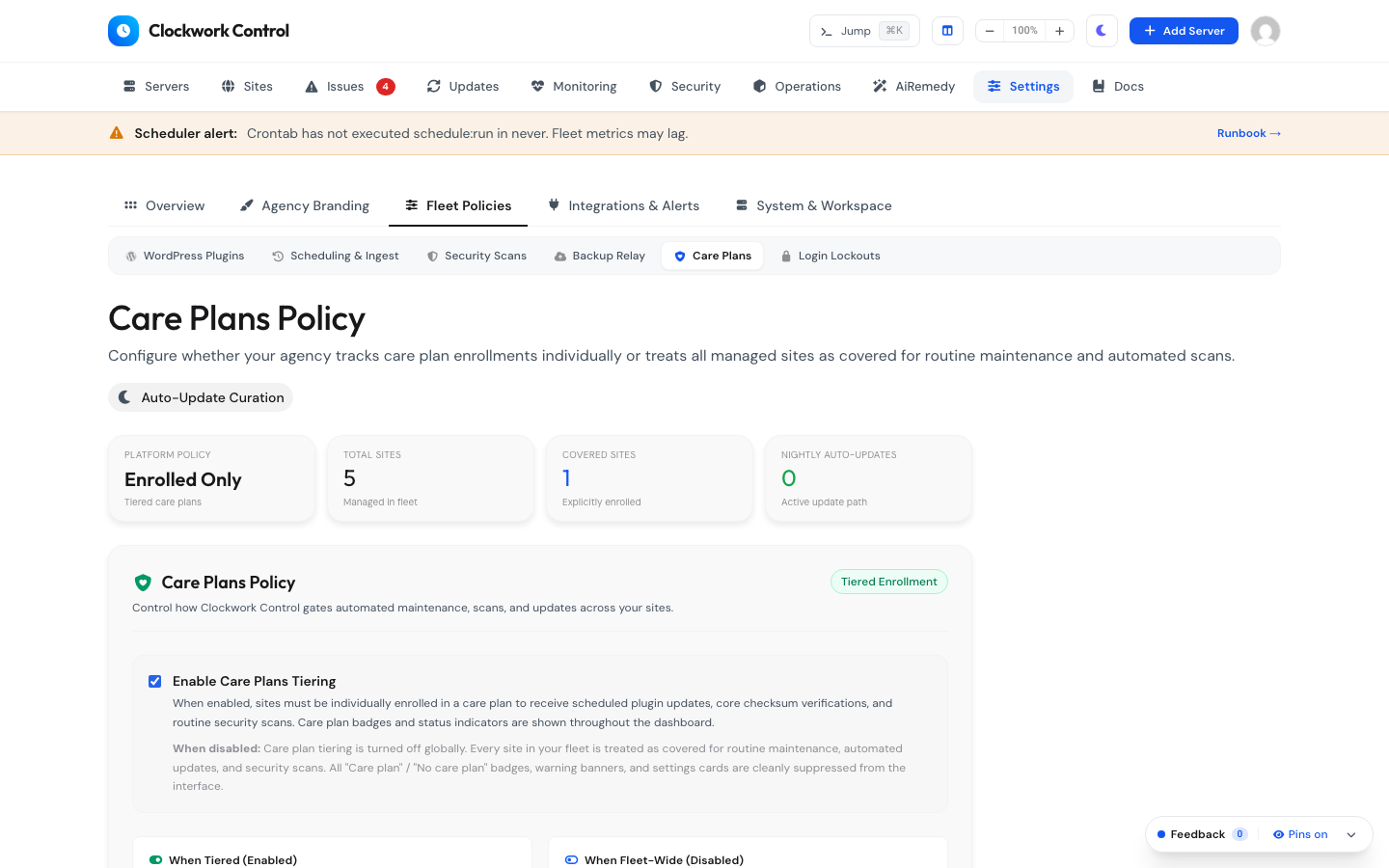Screen dimensions: 1389x868
Task: Toggle the layout columns icon button
Action: click(947, 31)
